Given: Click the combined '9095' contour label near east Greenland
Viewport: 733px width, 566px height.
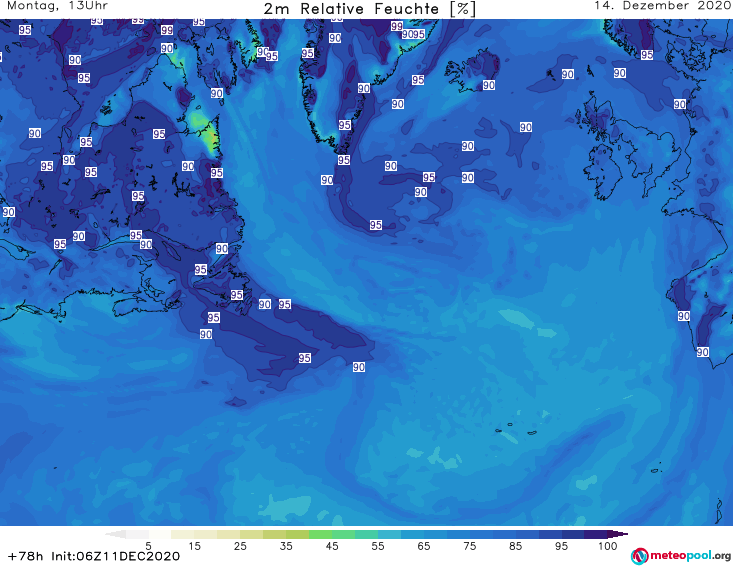Looking at the screenshot, I should click(413, 34).
